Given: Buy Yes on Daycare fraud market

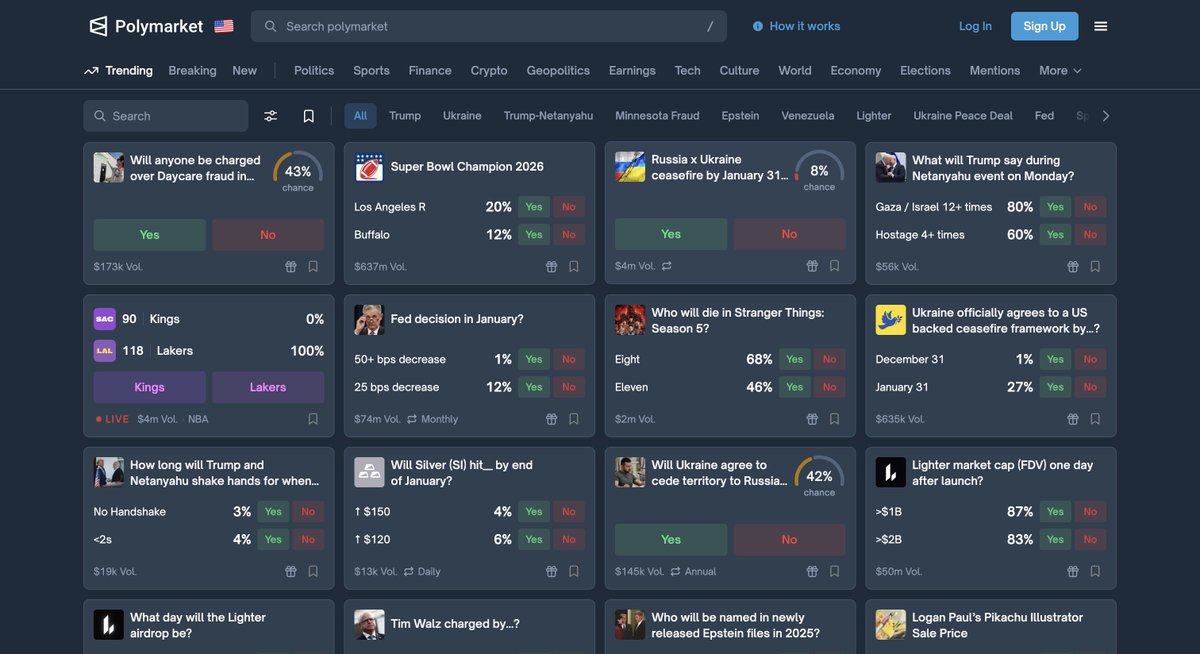Looking at the screenshot, I should click(x=150, y=235).
